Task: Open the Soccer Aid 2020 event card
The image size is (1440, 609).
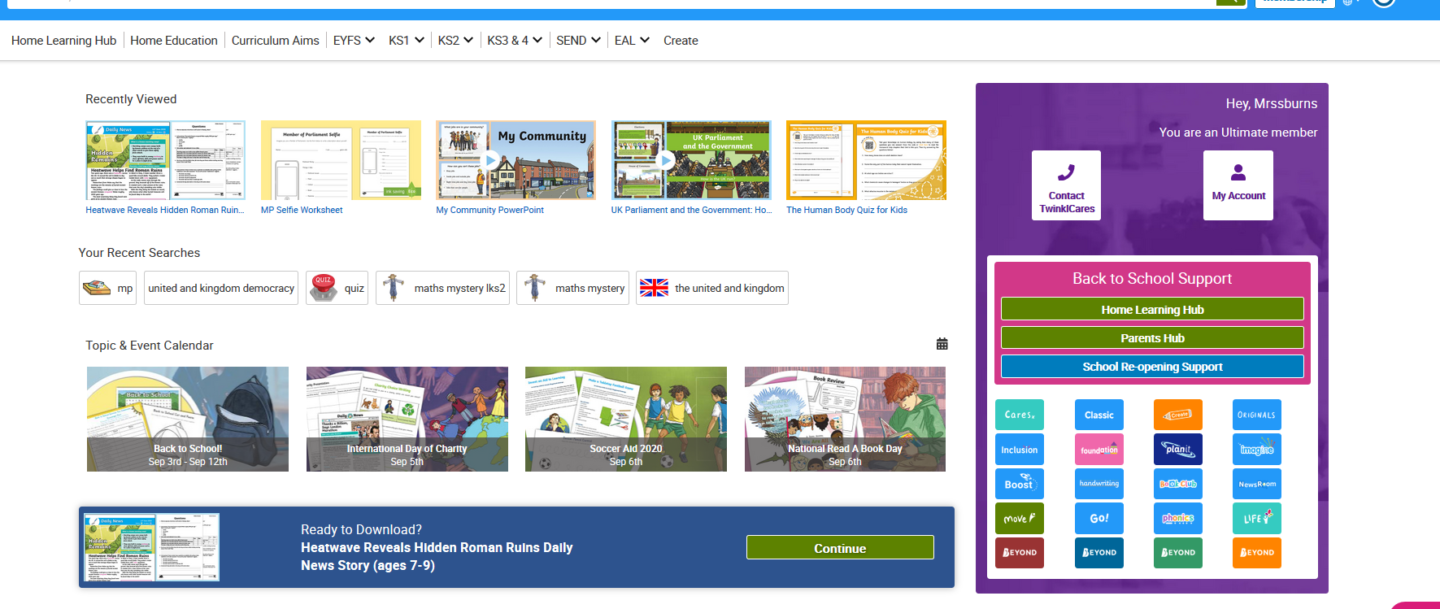Action: 626,419
